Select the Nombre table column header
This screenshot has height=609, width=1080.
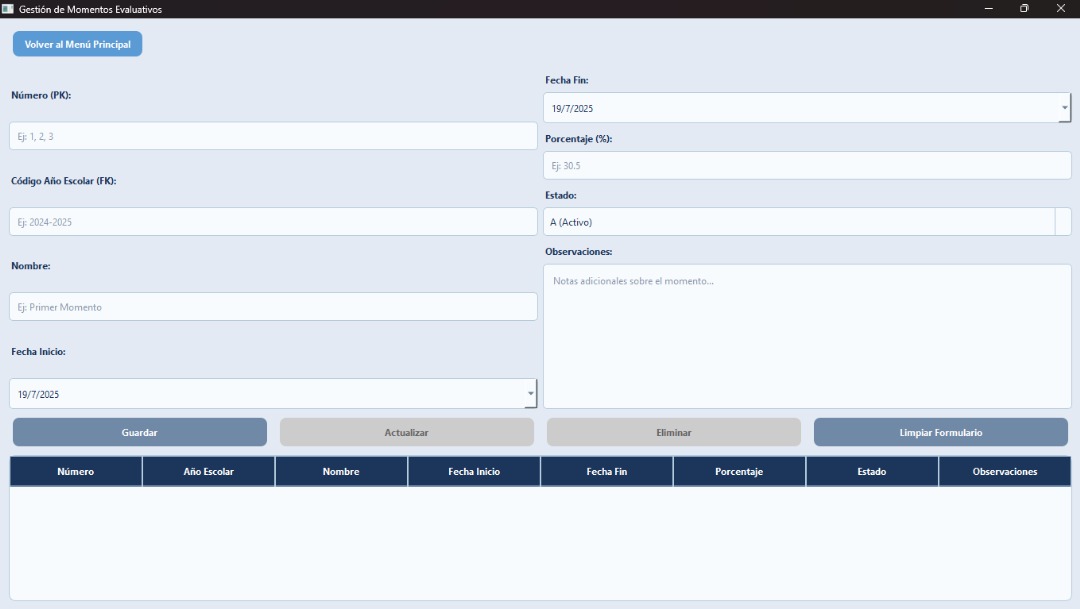click(341, 472)
